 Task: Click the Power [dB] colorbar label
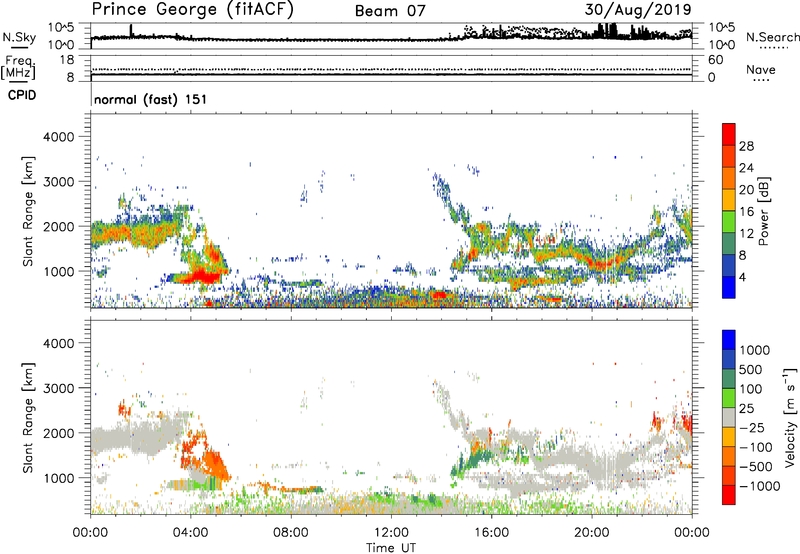pos(763,211)
